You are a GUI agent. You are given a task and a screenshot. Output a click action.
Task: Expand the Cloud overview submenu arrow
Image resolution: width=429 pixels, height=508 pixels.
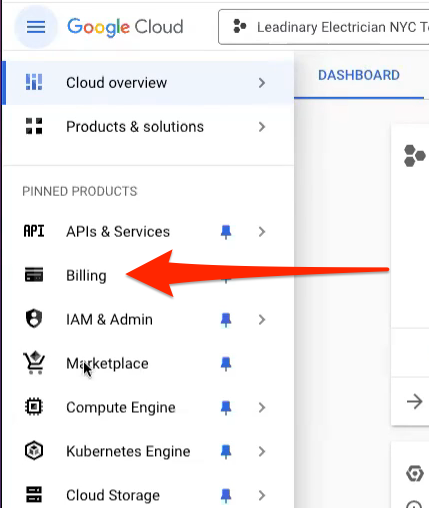point(262,83)
